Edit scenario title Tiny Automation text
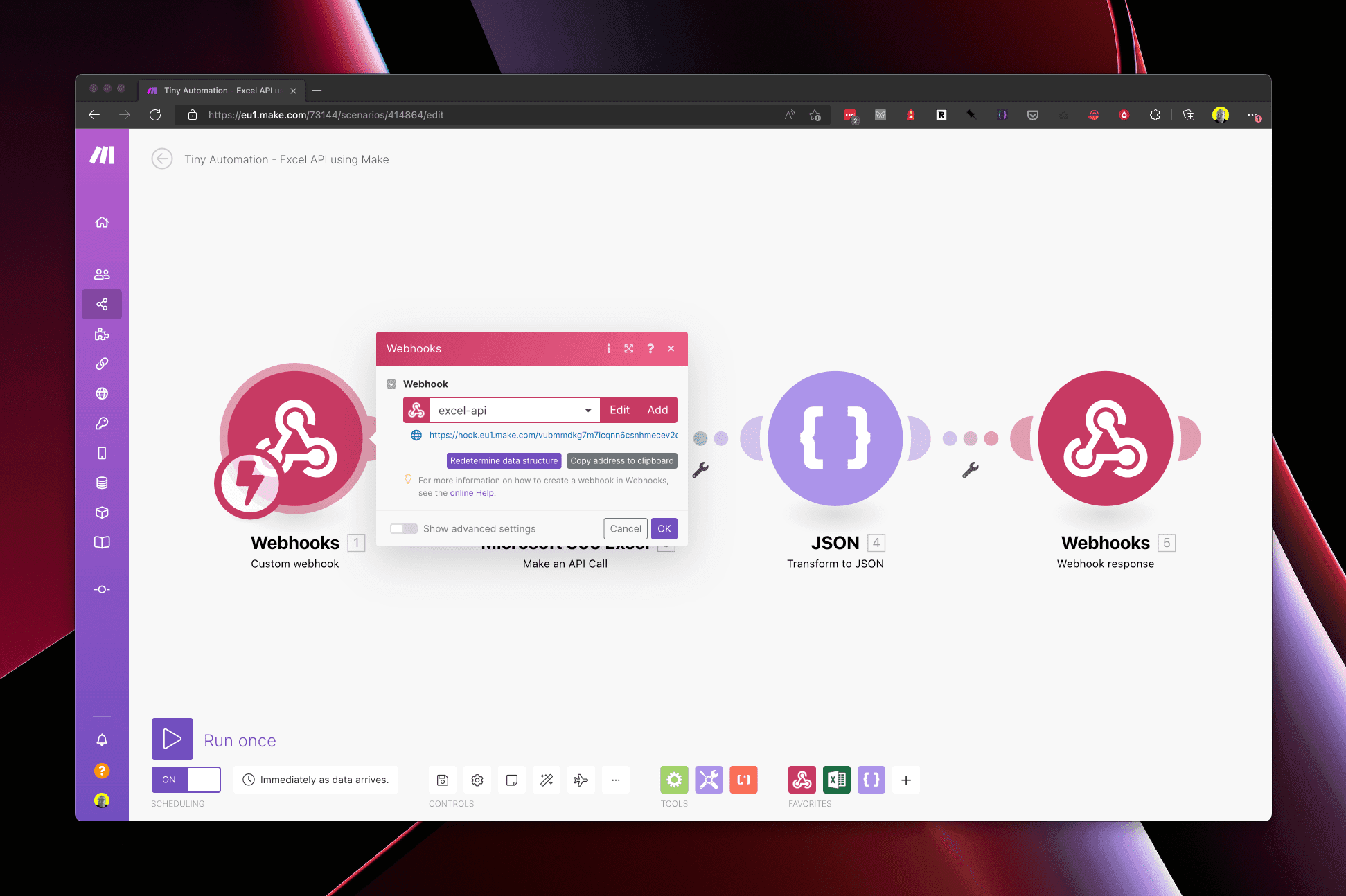Viewport: 1346px width, 896px height. point(287,160)
